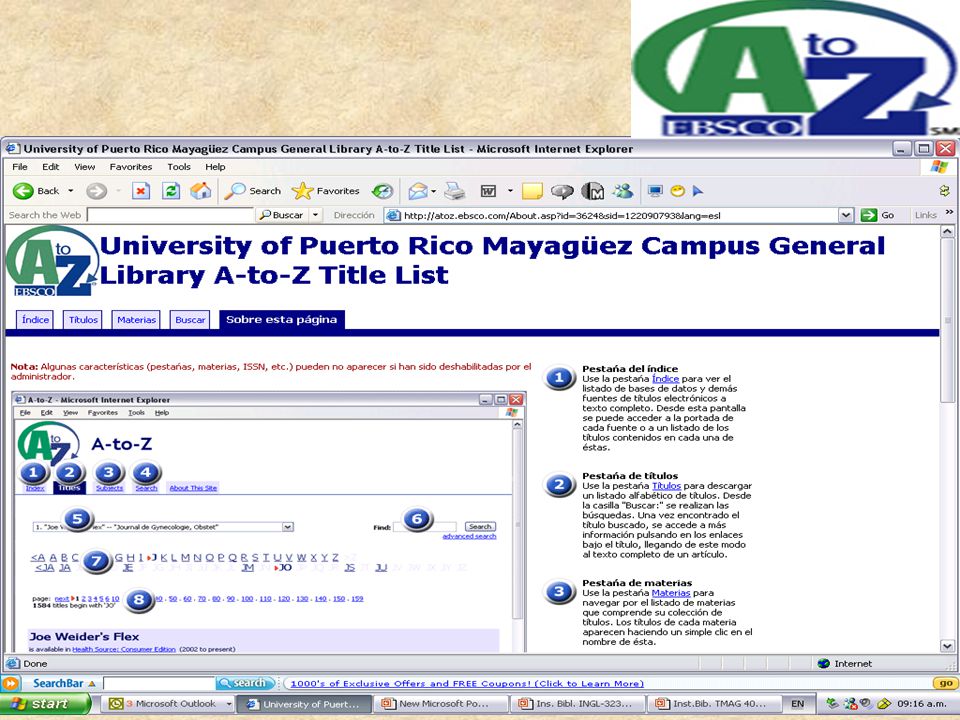This screenshot has width=960, height=720.
Task: Focus the Search the Web input field
Action: click(171, 215)
